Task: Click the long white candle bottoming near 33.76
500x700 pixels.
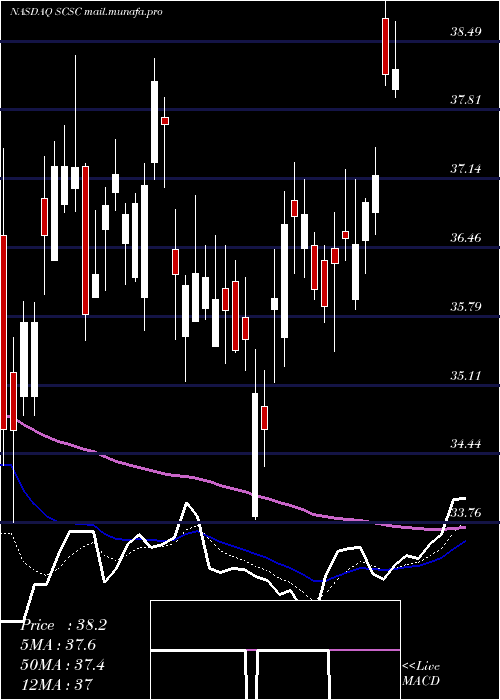Action: (x=255, y=455)
